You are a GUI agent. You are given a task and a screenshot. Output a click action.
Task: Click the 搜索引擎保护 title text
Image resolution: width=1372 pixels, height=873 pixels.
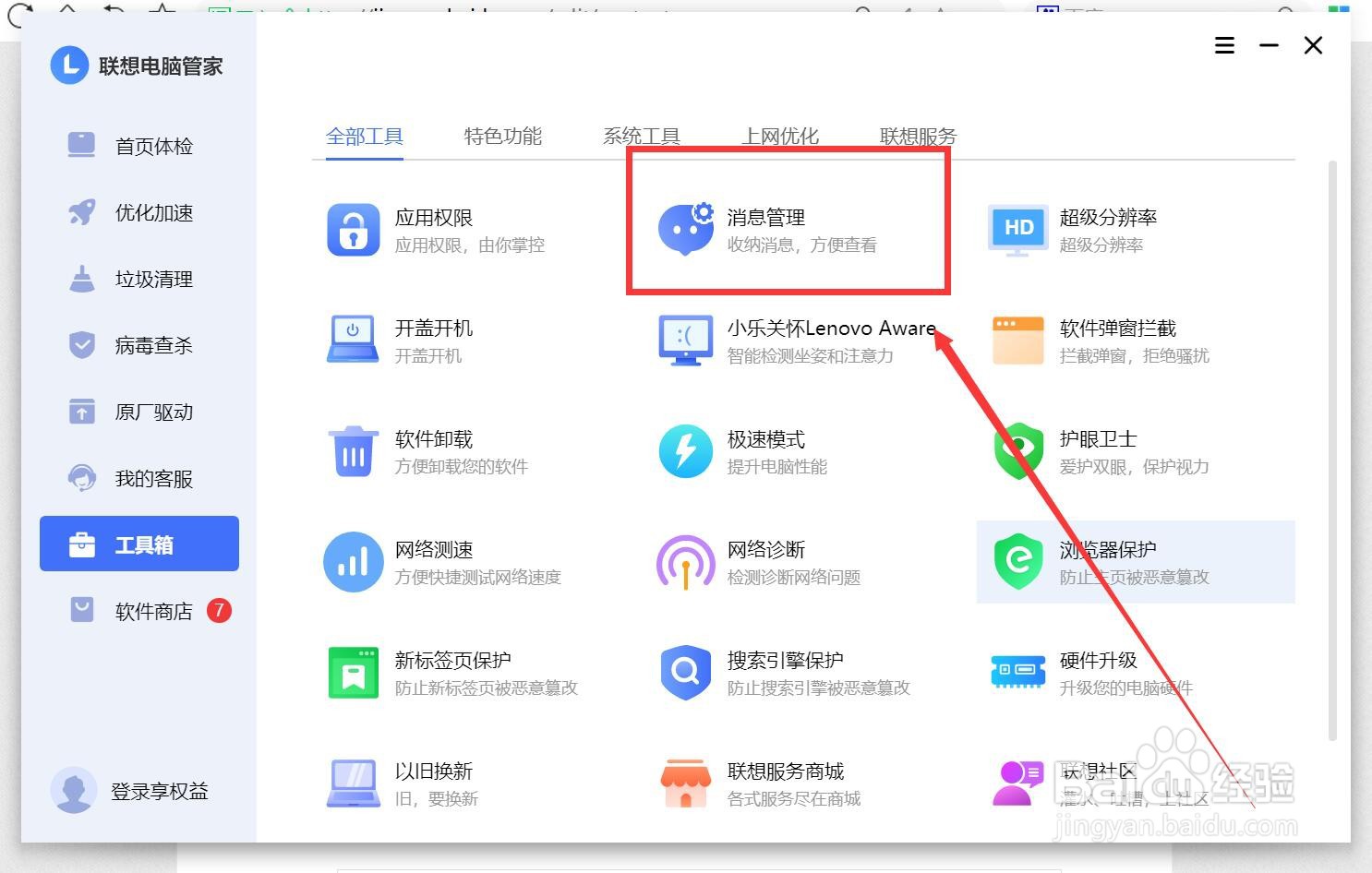pyautogui.click(x=786, y=661)
